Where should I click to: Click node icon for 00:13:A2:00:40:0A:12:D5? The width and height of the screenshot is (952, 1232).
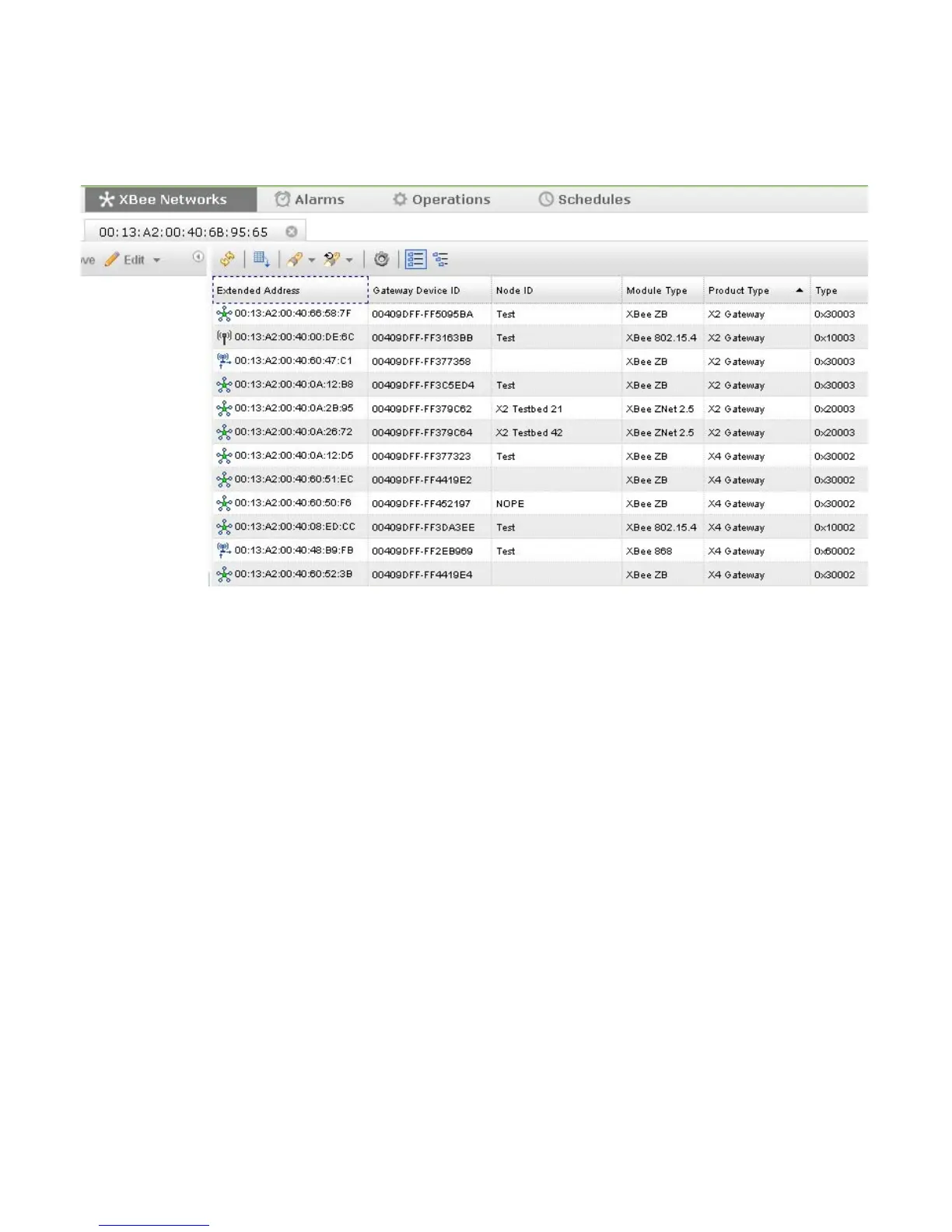pos(224,456)
